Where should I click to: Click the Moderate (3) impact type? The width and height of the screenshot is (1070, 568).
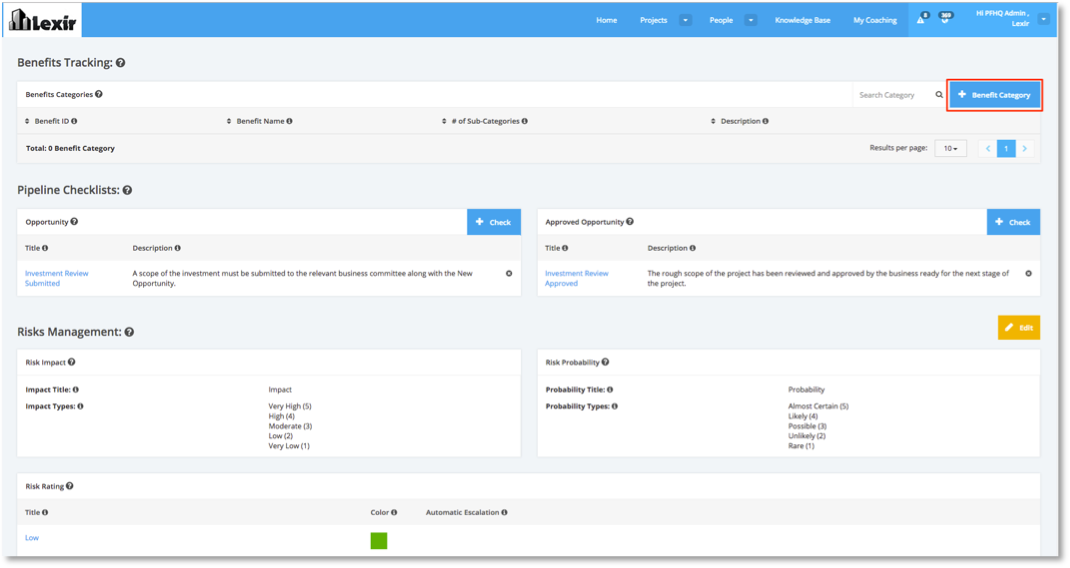290,426
